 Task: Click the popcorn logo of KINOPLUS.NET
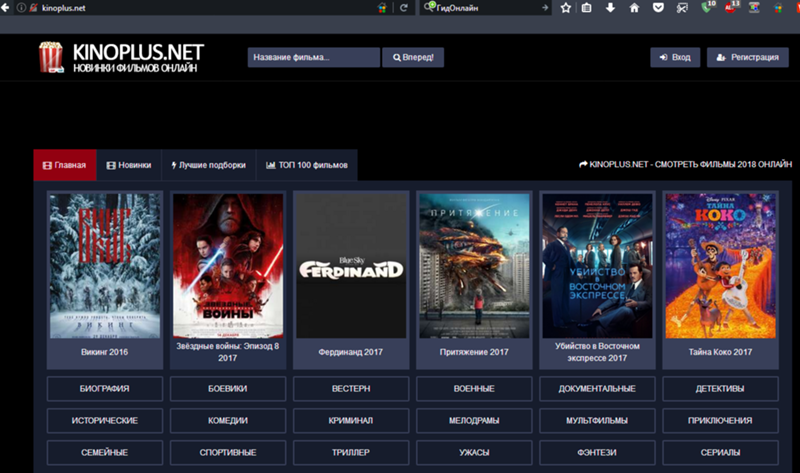pyautogui.click(x=51, y=57)
